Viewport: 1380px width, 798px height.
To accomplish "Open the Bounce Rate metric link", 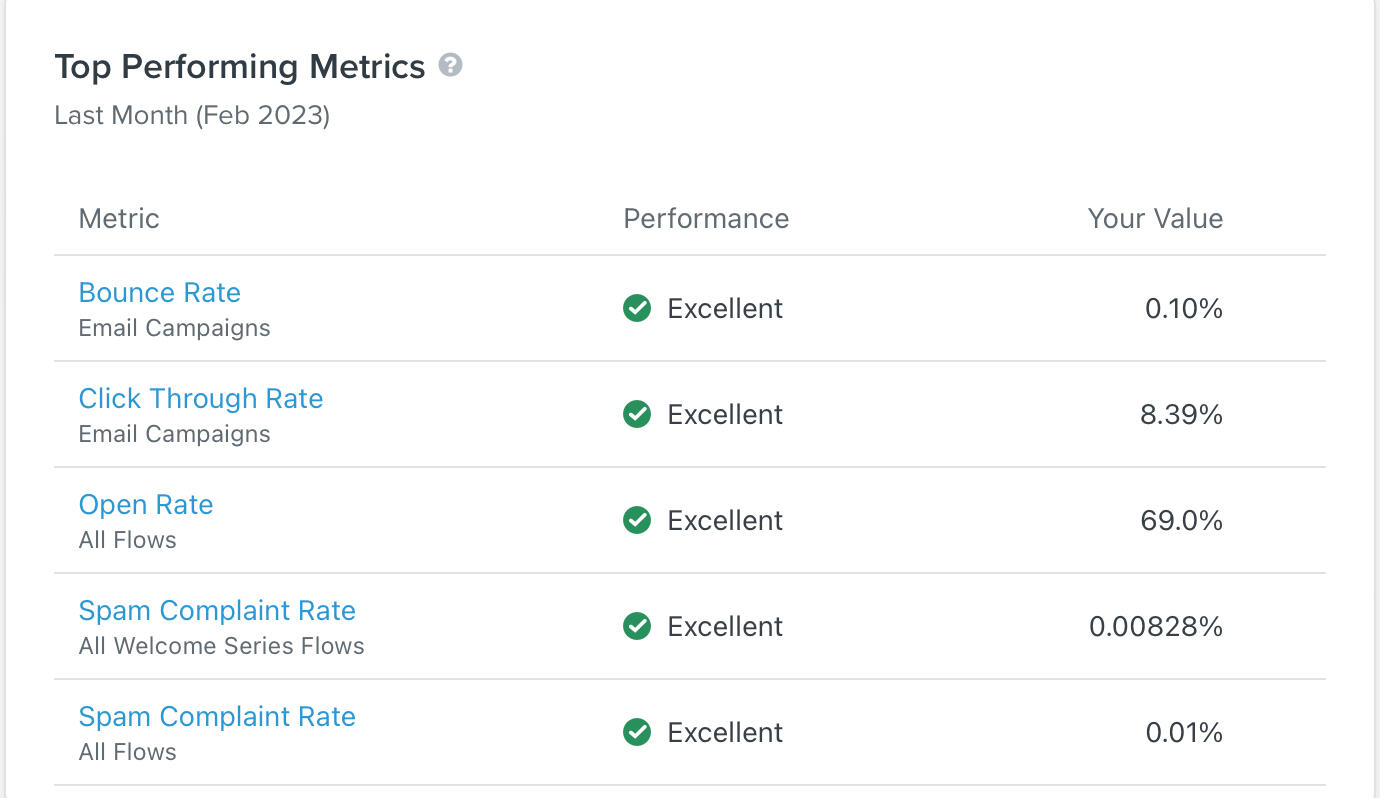I will 160,293.
